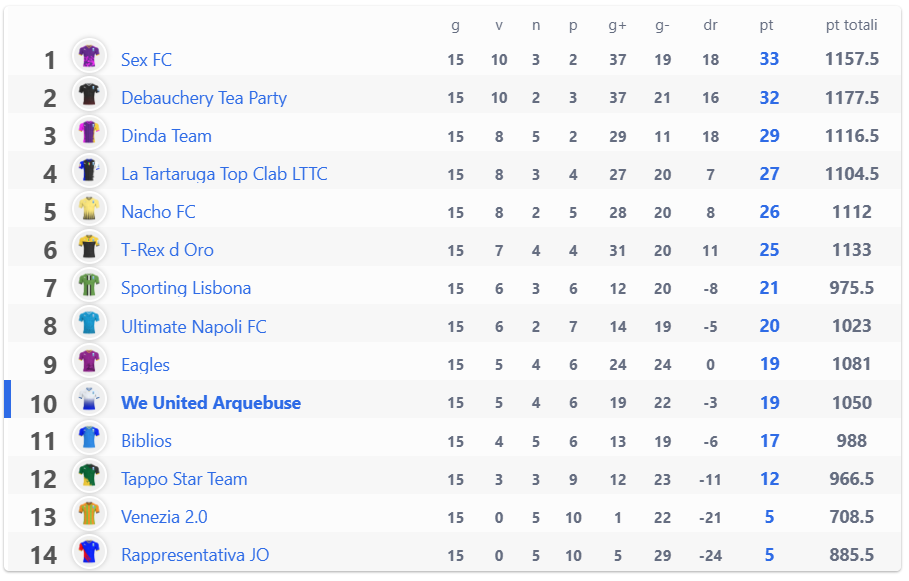The image size is (909, 581).
Task: Click the Nacho FC yellow jersey icon
Action: pos(89,209)
